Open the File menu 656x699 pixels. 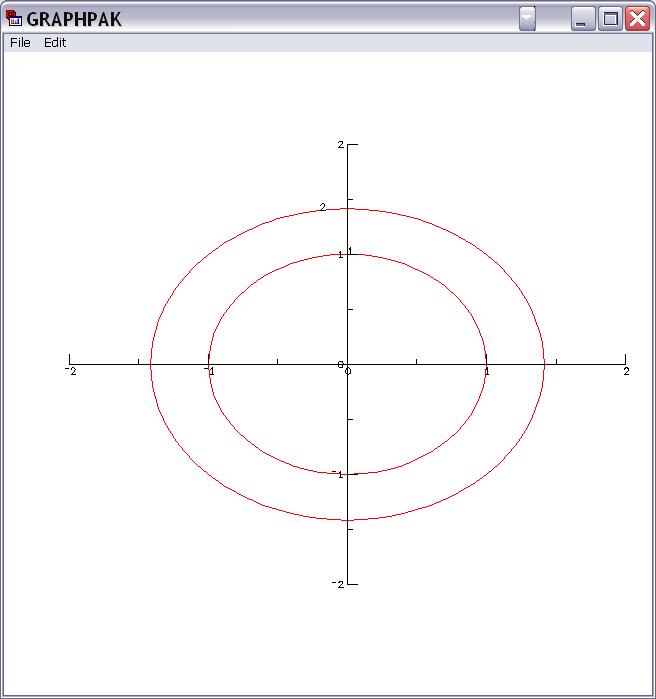coord(20,43)
